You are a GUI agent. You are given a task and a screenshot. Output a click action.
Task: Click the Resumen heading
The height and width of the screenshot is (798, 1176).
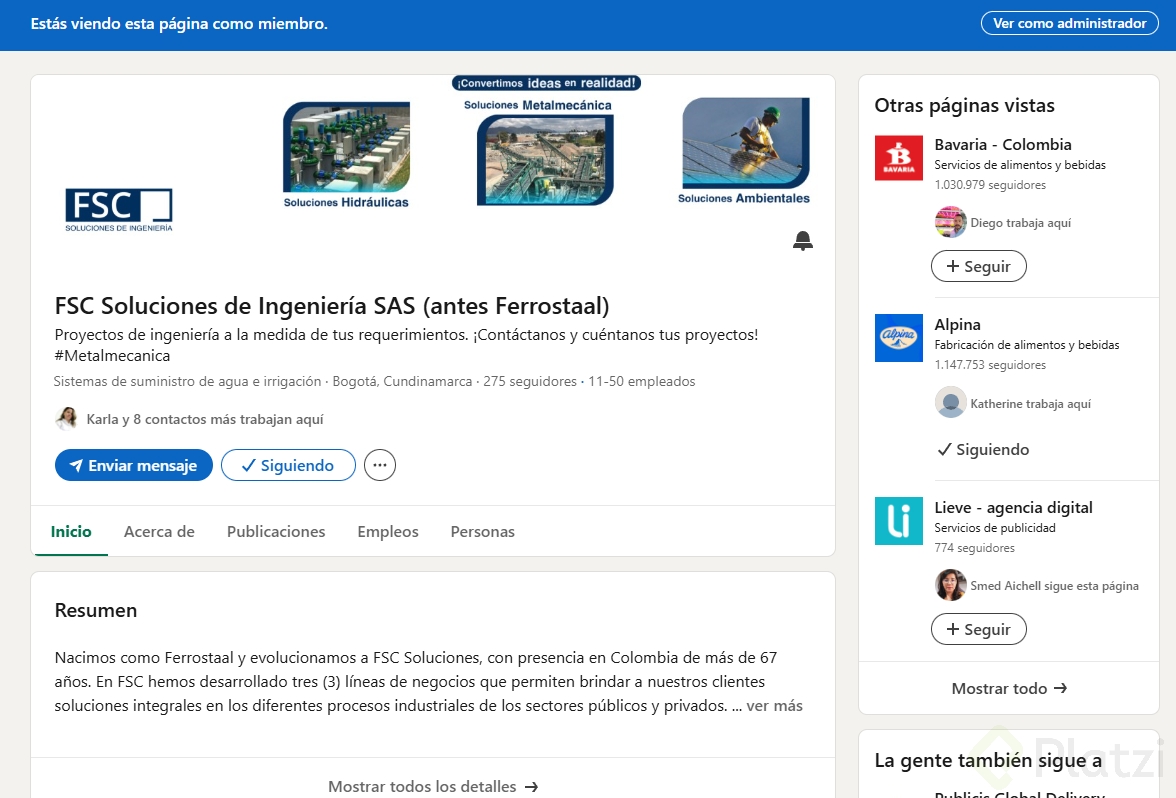click(x=96, y=610)
